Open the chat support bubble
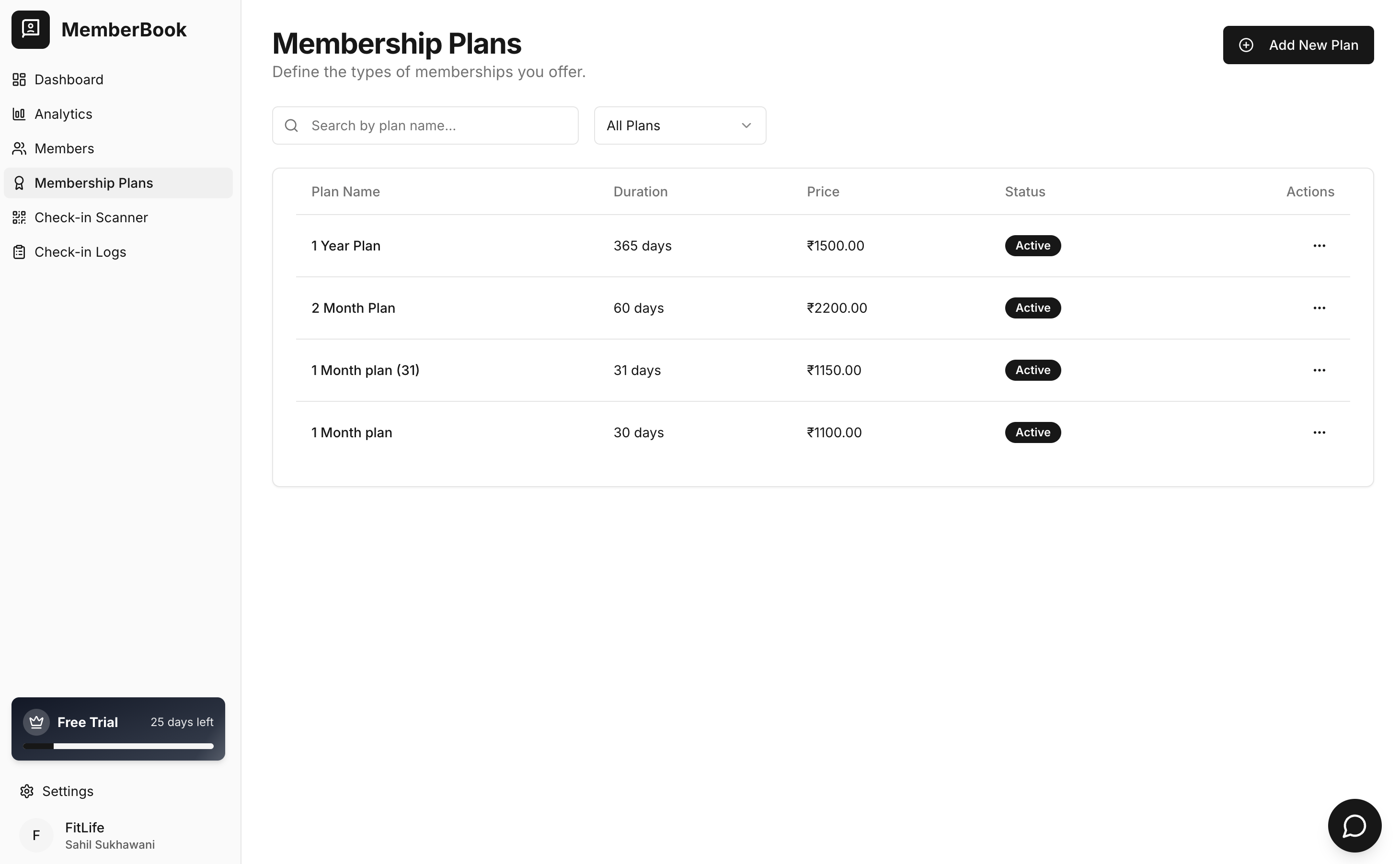 pos(1354,825)
